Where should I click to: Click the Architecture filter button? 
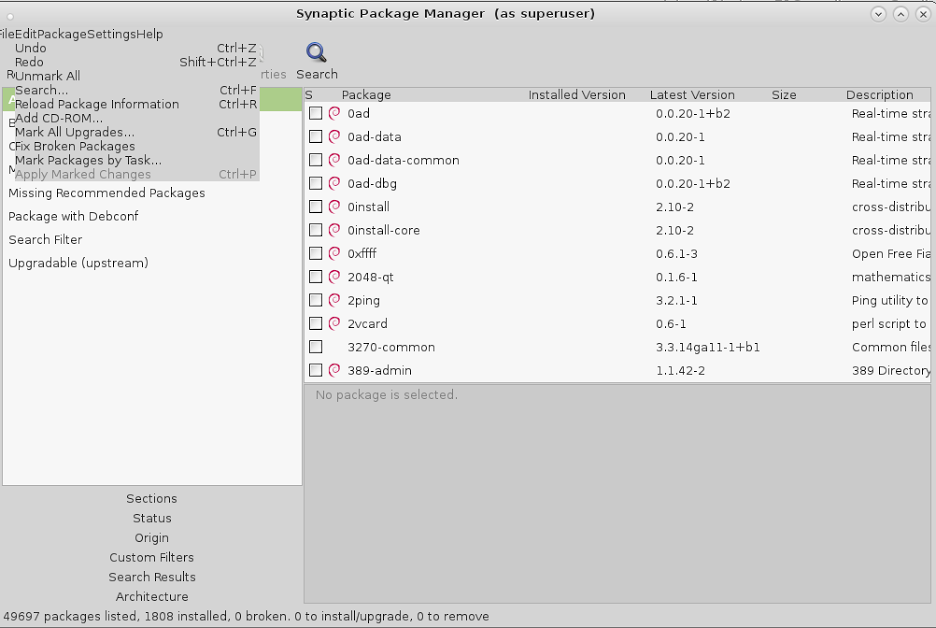152,597
